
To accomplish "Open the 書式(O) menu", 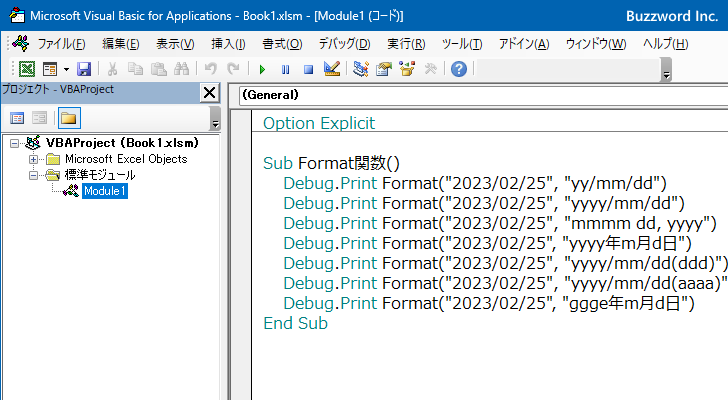I will [282, 44].
